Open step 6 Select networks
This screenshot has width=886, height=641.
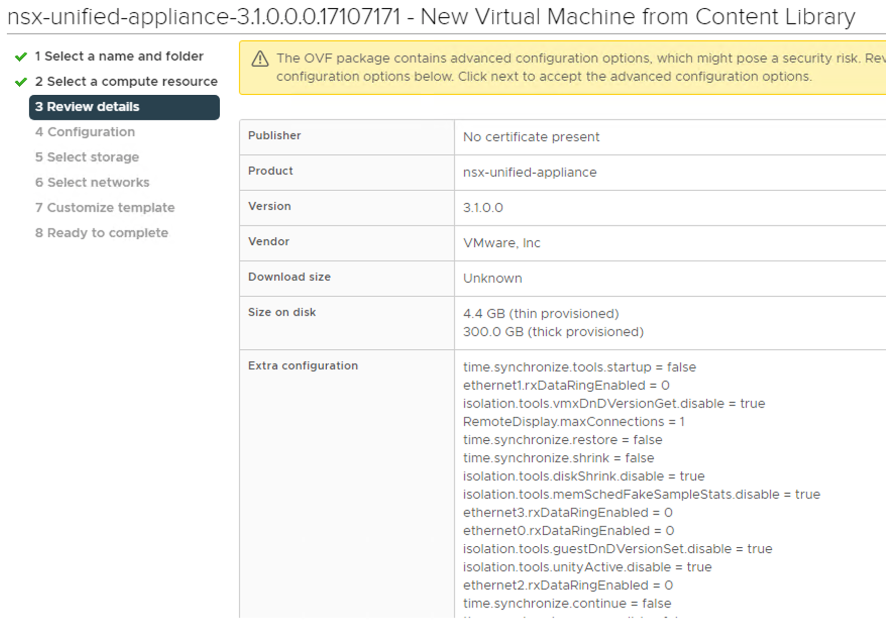tap(92, 183)
